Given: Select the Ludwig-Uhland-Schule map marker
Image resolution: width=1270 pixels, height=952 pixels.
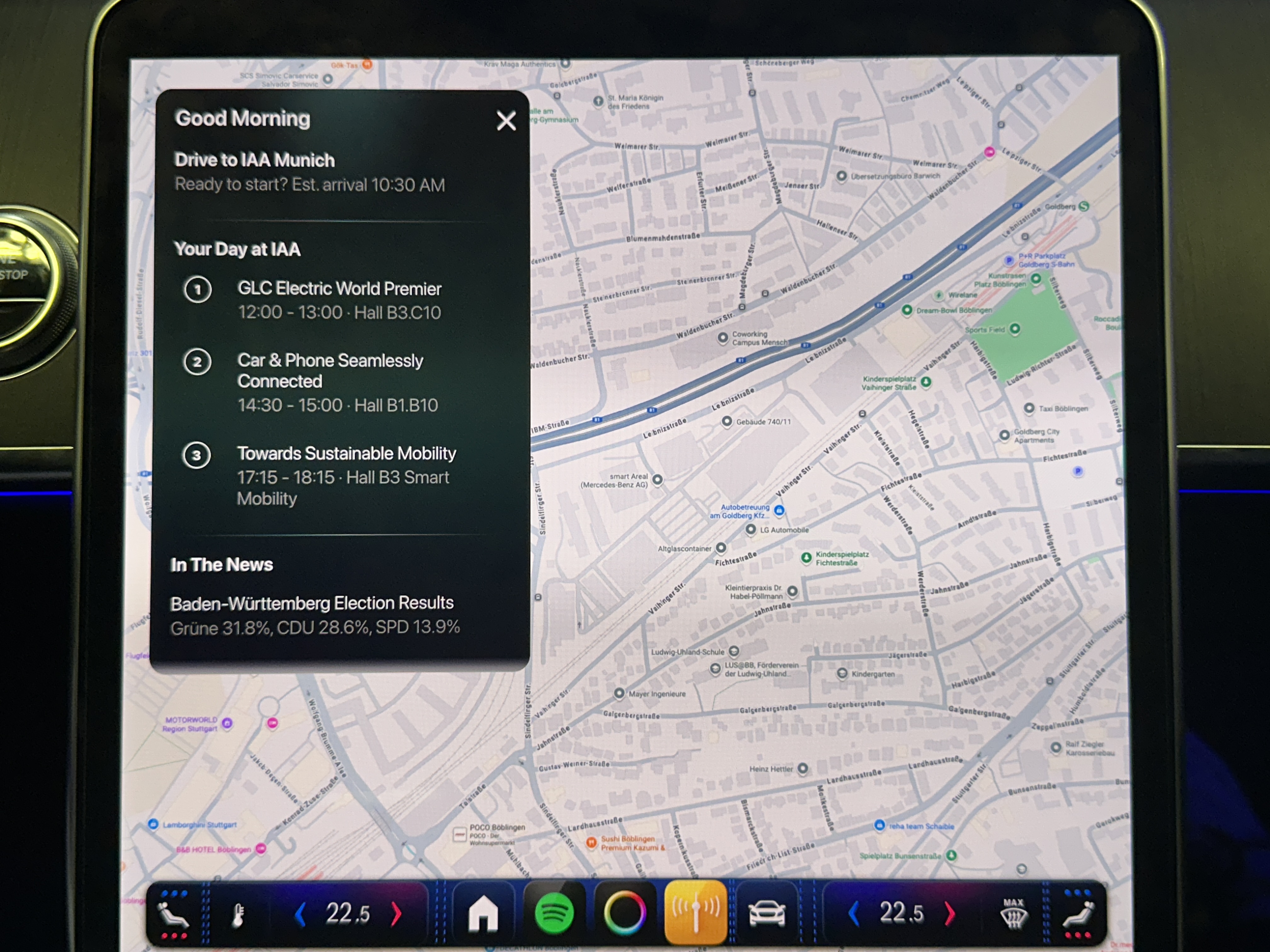Looking at the screenshot, I should [x=734, y=651].
